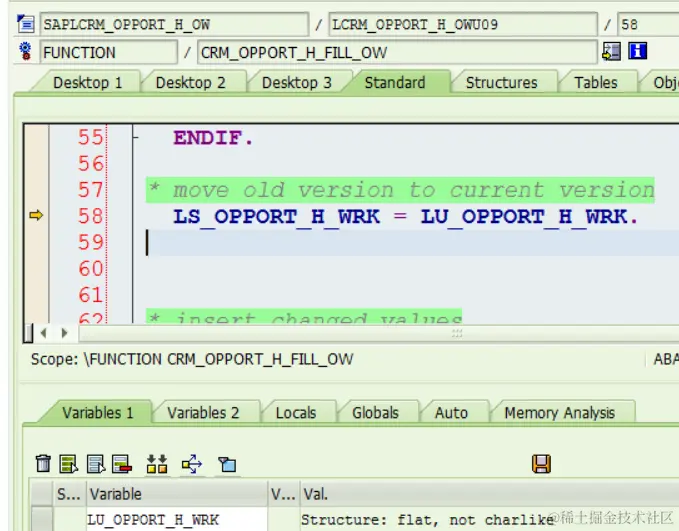Switch to Desktop 2 tab
This screenshot has height=531, width=679.
point(191,82)
